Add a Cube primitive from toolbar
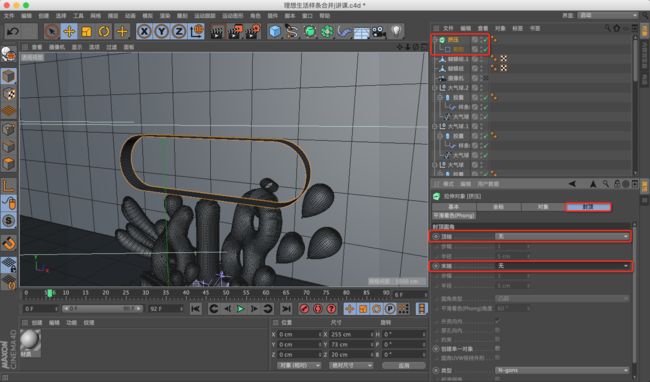Screen dimensions: 650x382 [274, 31]
